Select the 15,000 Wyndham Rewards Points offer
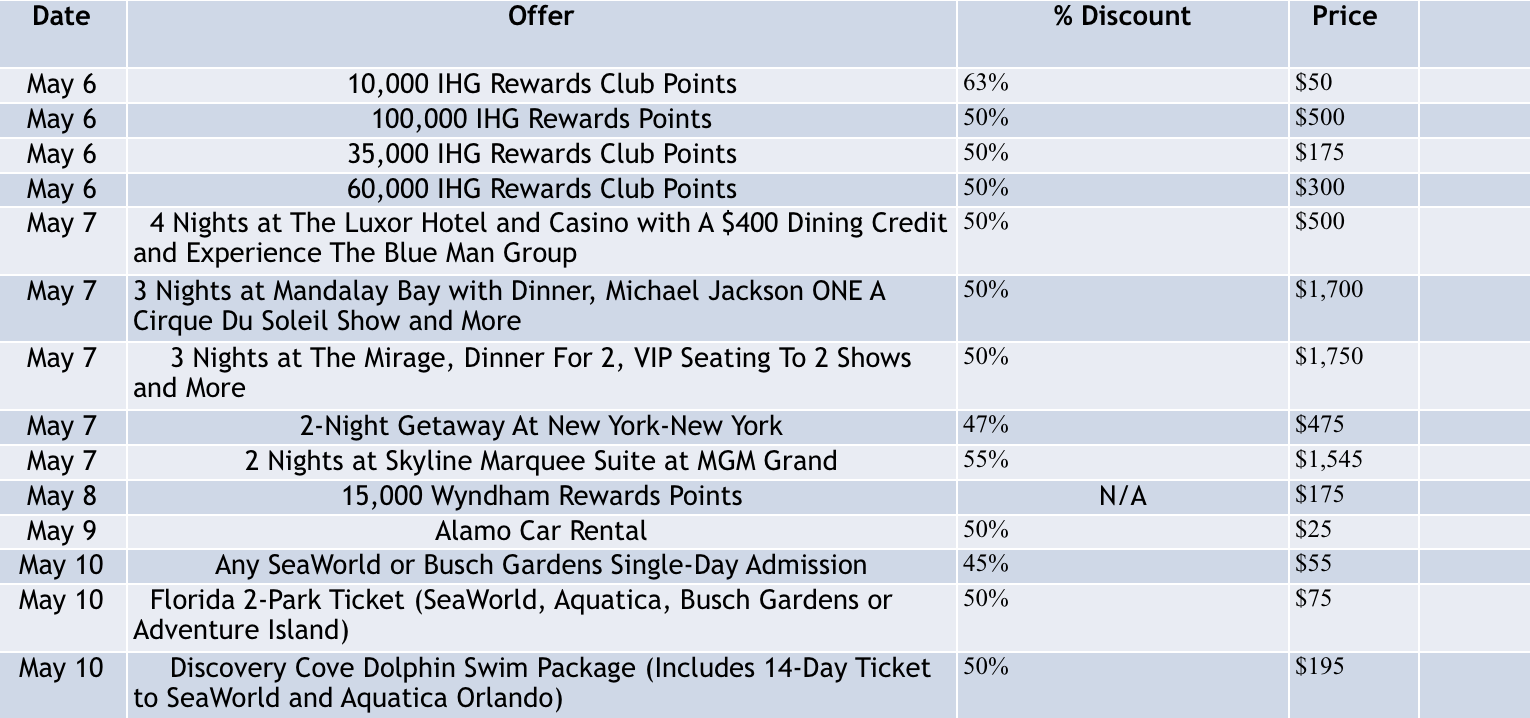The image size is (1530, 718). click(541, 496)
